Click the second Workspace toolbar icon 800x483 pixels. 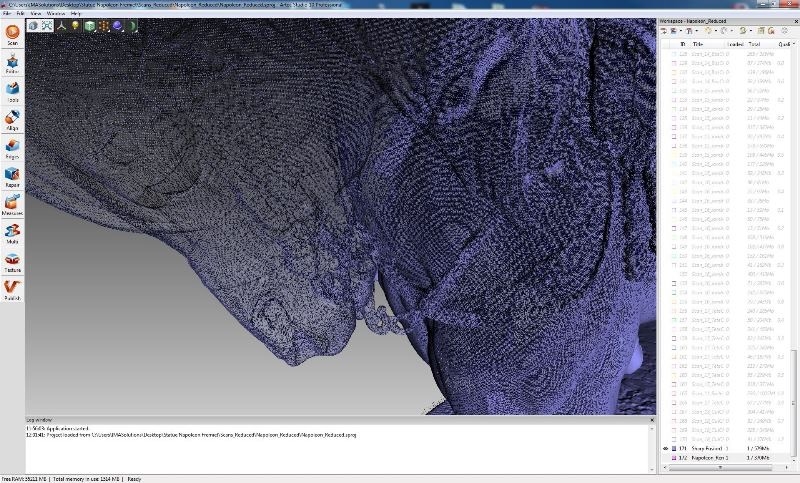click(673, 31)
